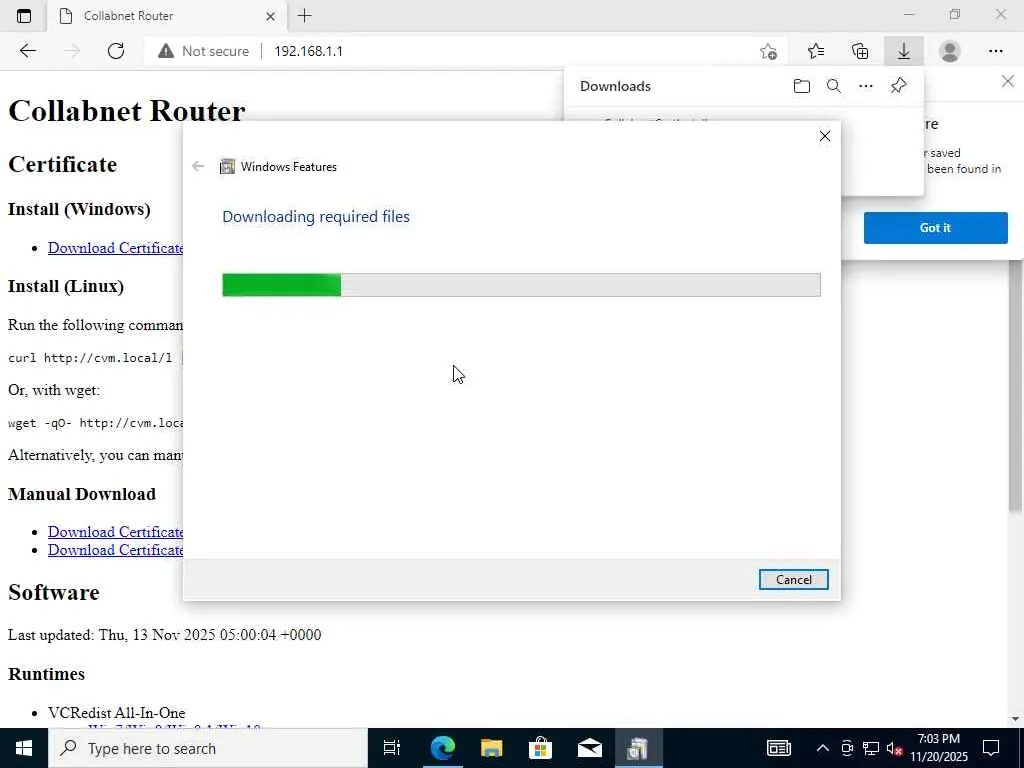This screenshot has width=1024, height=768.
Task: Open Edge Settings and more menu
Action: (x=995, y=51)
